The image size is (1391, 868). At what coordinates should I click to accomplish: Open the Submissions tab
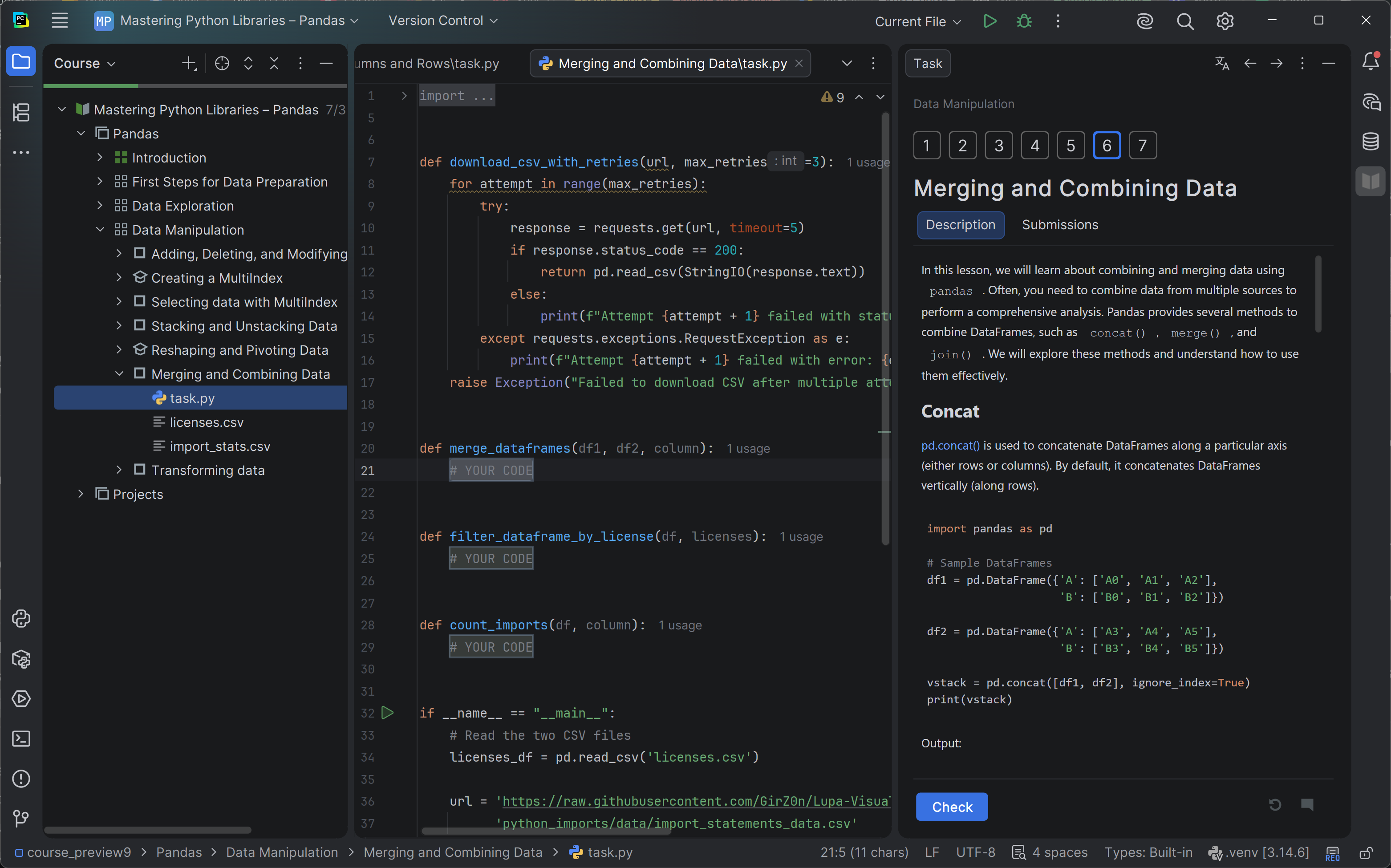pos(1060,225)
